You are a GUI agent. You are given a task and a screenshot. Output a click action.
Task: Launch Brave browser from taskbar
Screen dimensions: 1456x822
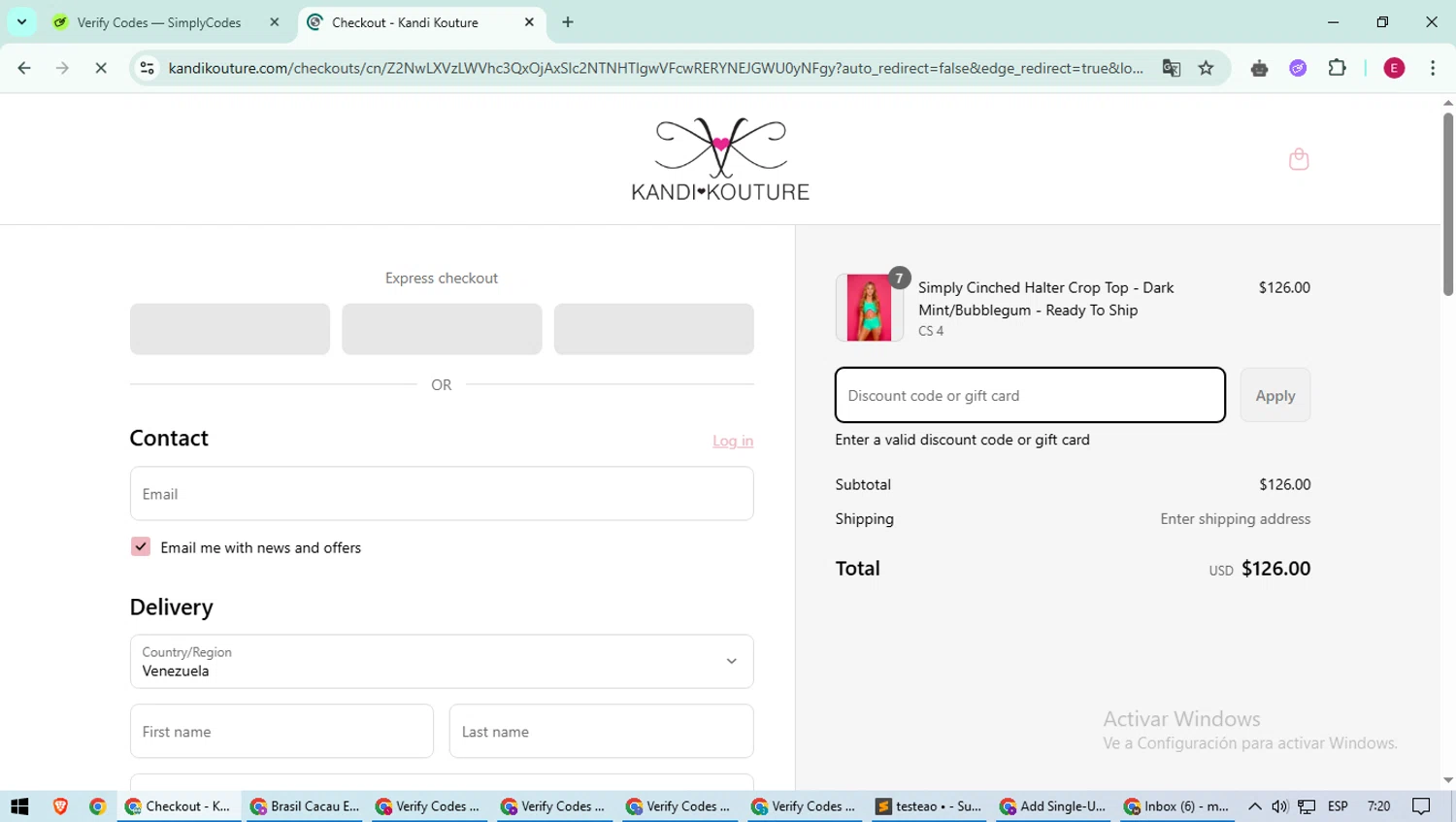[x=60, y=806]
